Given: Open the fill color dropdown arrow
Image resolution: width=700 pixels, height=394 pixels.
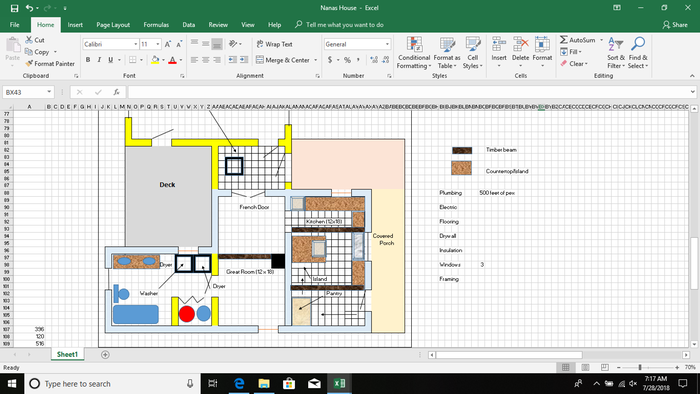Looking at the screenshot, I should [163, 60].
